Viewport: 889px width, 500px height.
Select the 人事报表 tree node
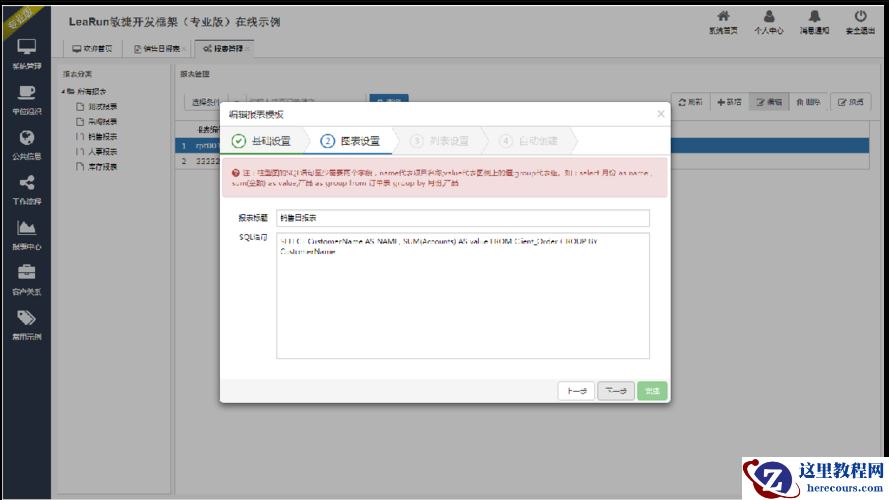tap(96, 152)
